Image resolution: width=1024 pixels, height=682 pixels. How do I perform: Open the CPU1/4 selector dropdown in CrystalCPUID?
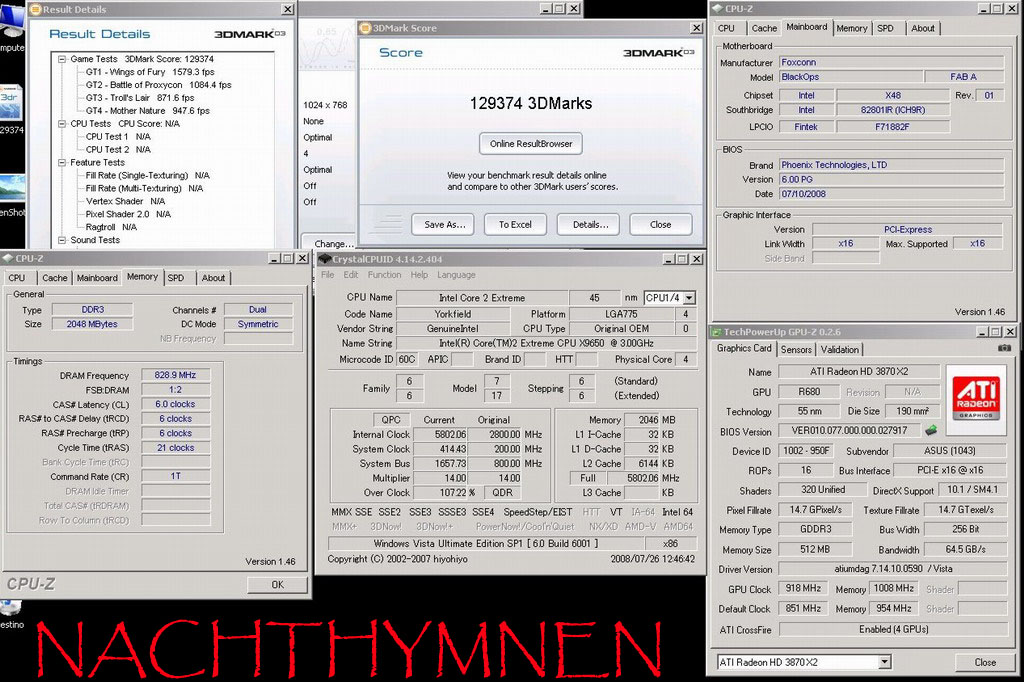tap(689, 298)
